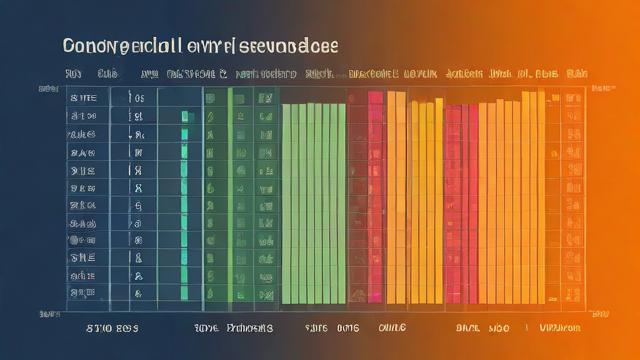Image resolution: width=640 pixels, height=360 pixels.
Task: Select the thin teal bar column
Action: (184, 206)
